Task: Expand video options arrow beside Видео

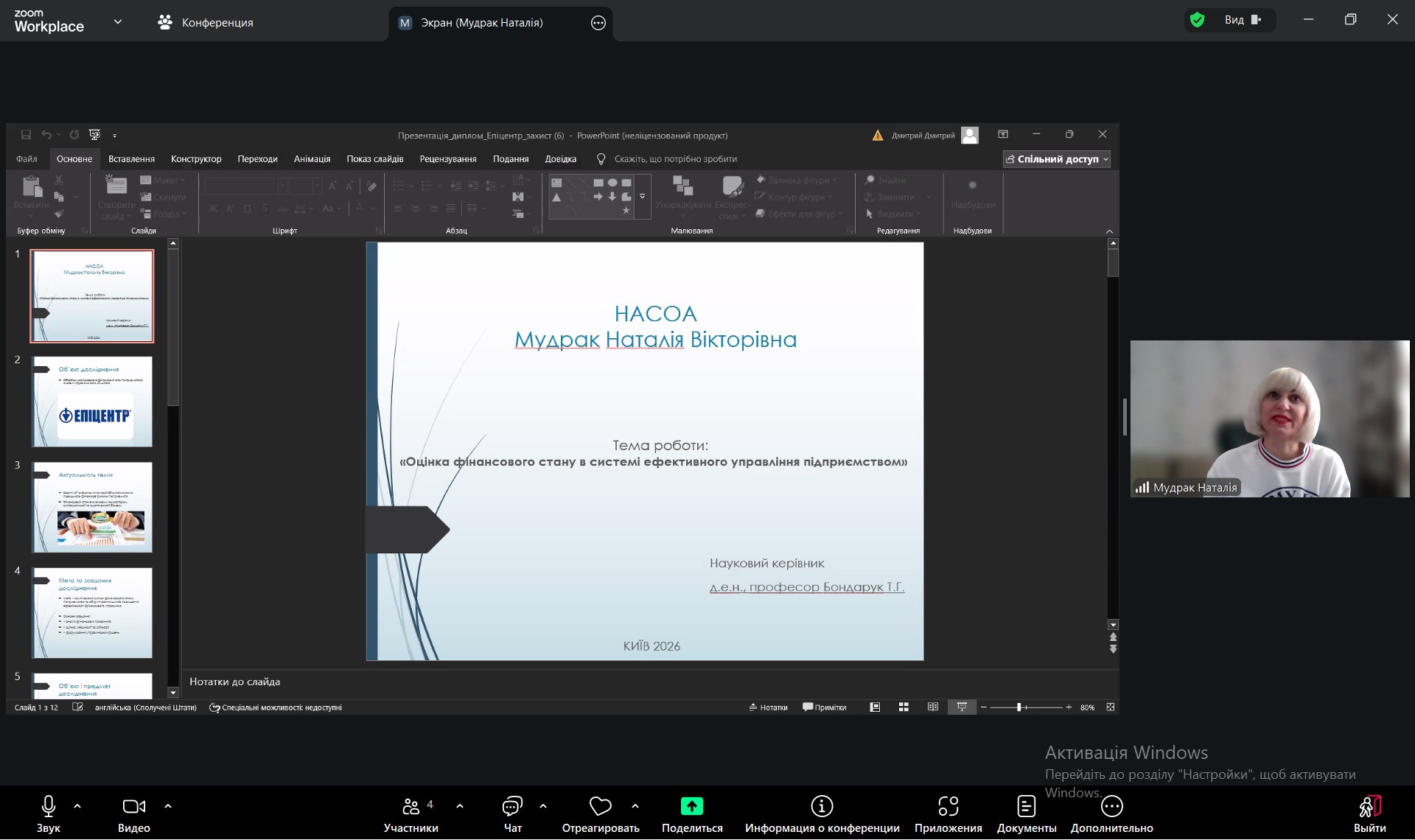Action: (168, 806)
